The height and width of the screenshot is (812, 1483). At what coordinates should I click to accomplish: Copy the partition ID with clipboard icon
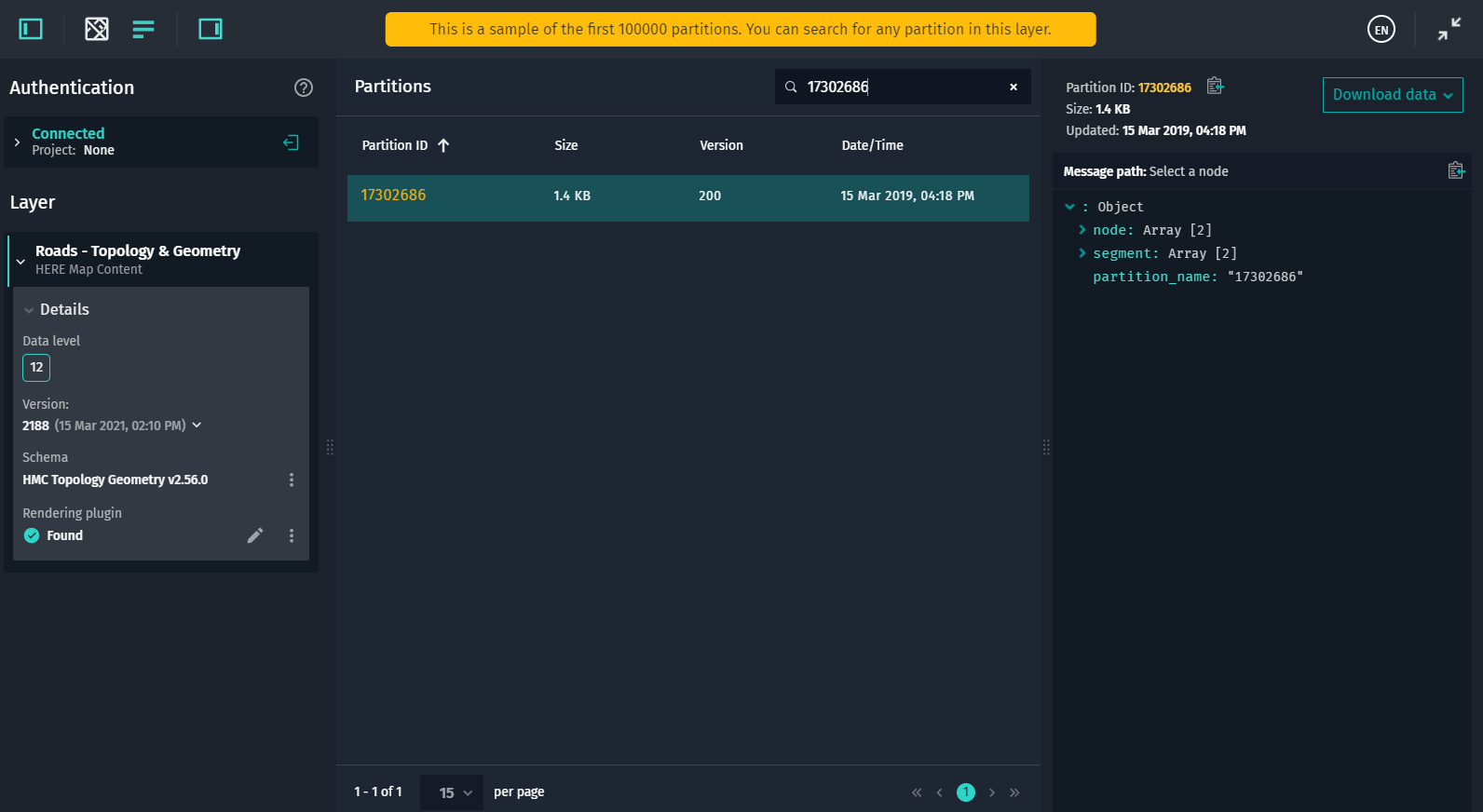(x=1215, y=86)
